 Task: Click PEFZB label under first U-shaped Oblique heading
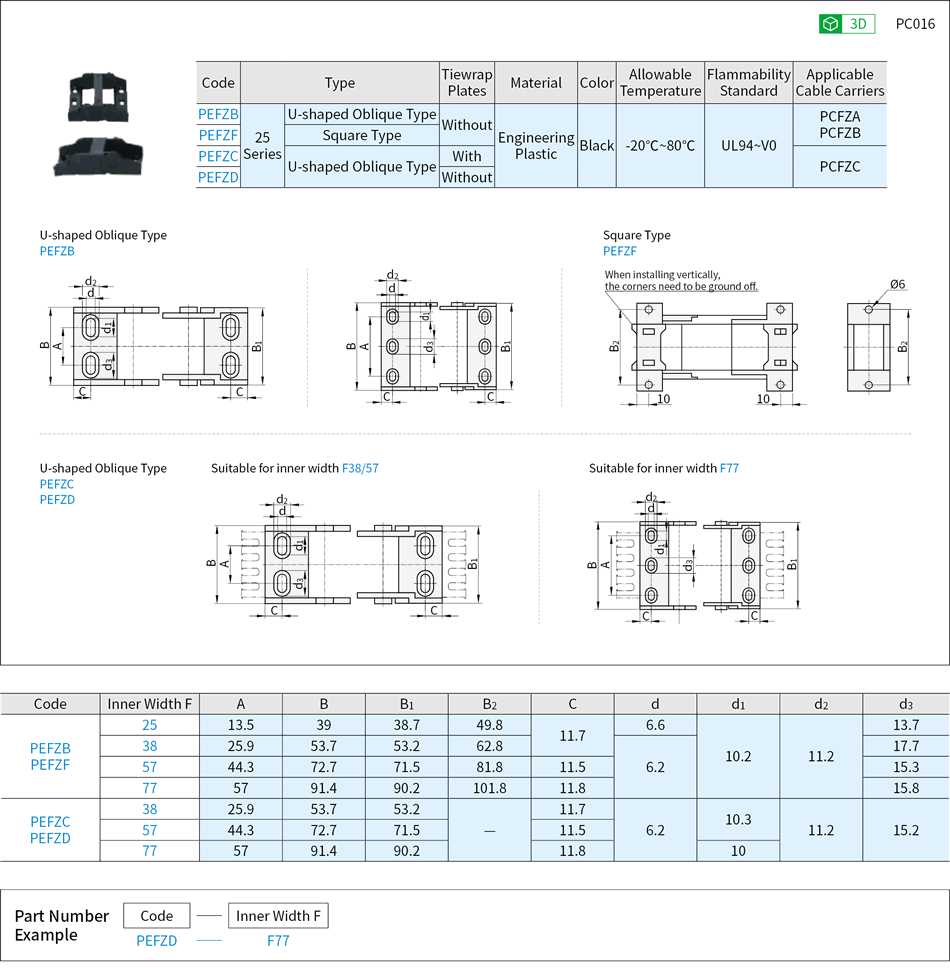click(57, 251)
